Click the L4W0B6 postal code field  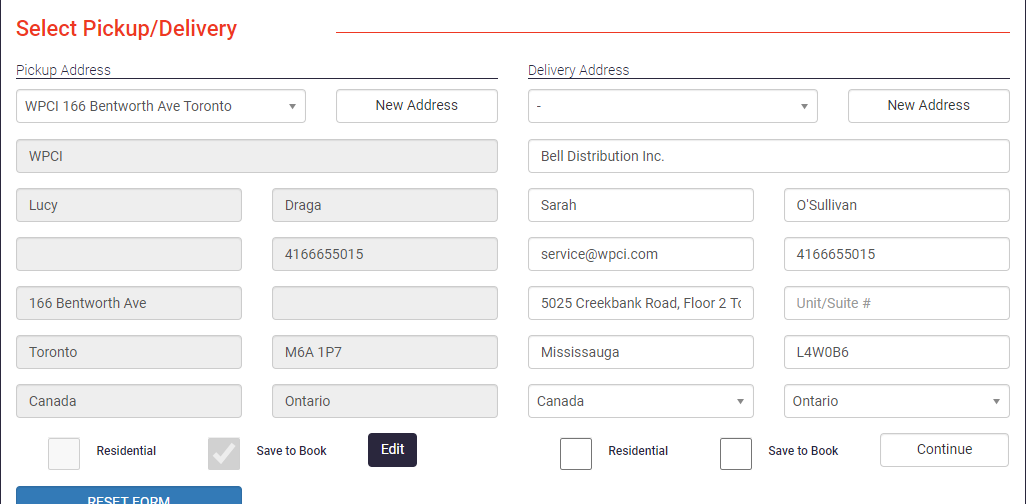897,352
